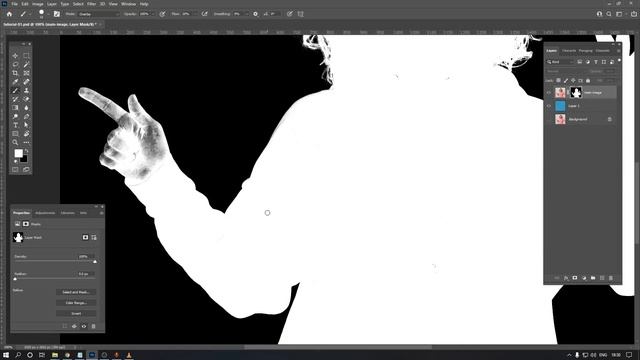This screenshot has width=640, height=360.
Task: Select the main image layer mask thumbnail
Action: click(x=576, y=93)
